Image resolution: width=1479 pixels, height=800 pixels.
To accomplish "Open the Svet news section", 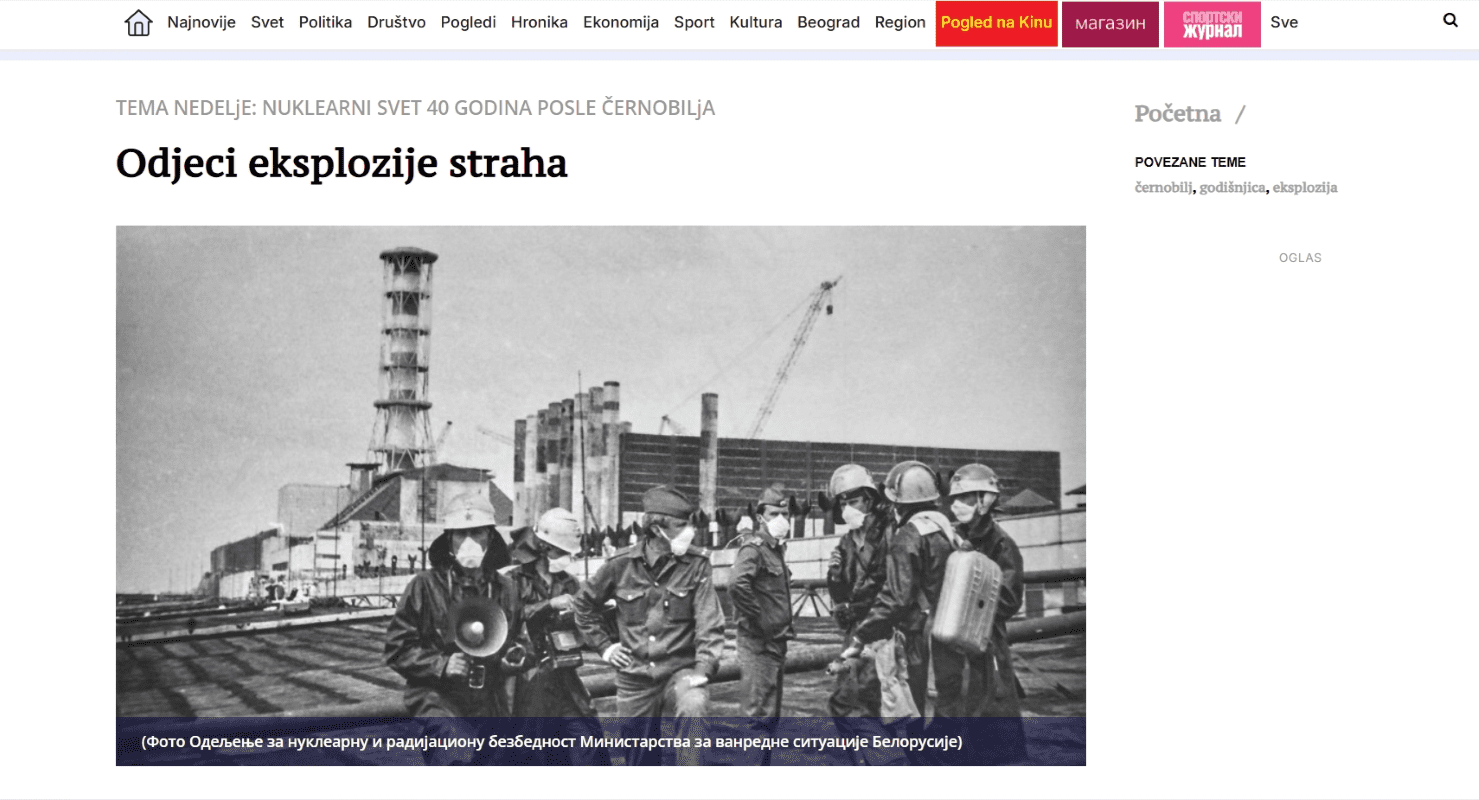I will tap(267, 22).
